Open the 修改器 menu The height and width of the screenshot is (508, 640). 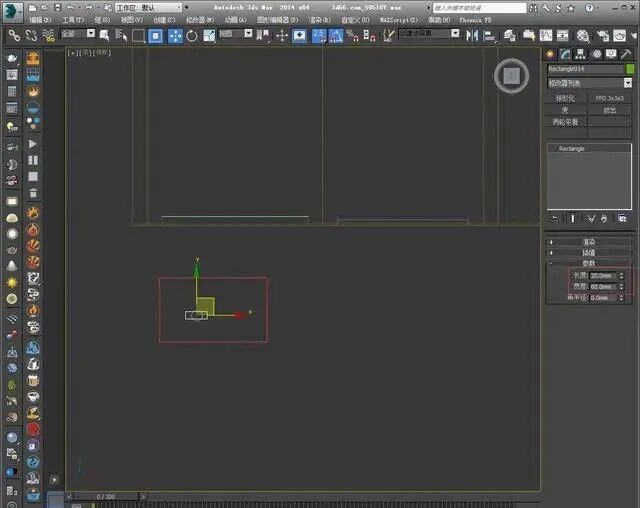point(200,20)
